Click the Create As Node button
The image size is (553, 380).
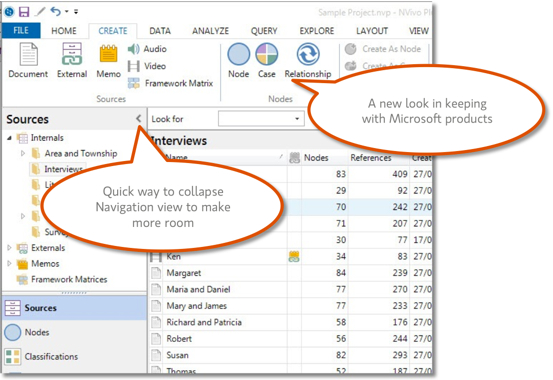pos(383,49)
